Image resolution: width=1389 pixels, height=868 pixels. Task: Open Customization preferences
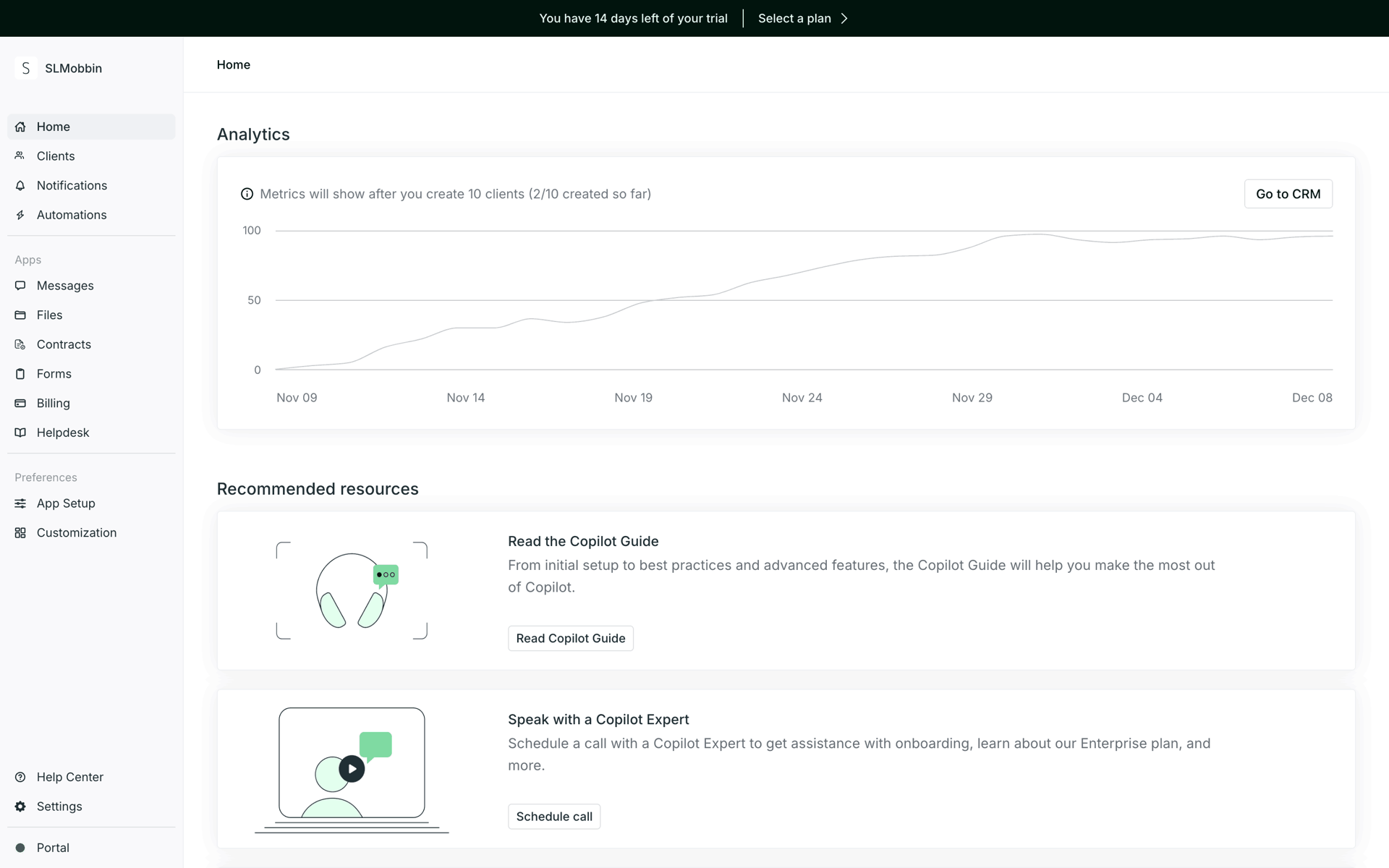tap(91, 533)
